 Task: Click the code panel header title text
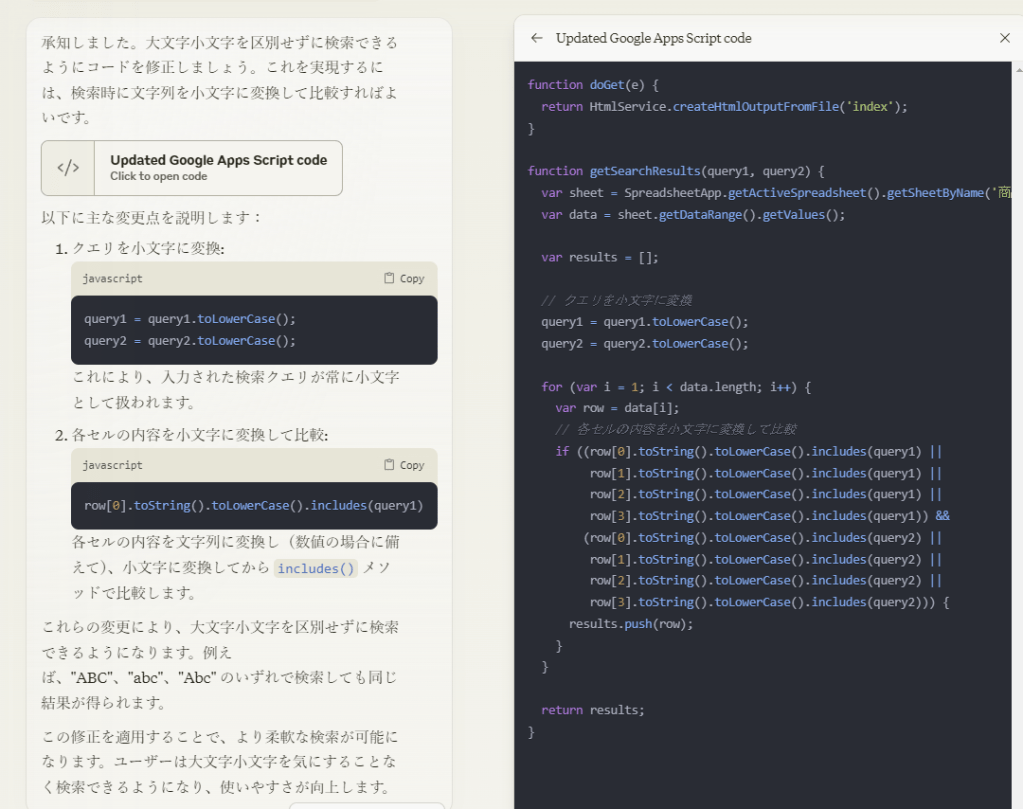(653, 38)
